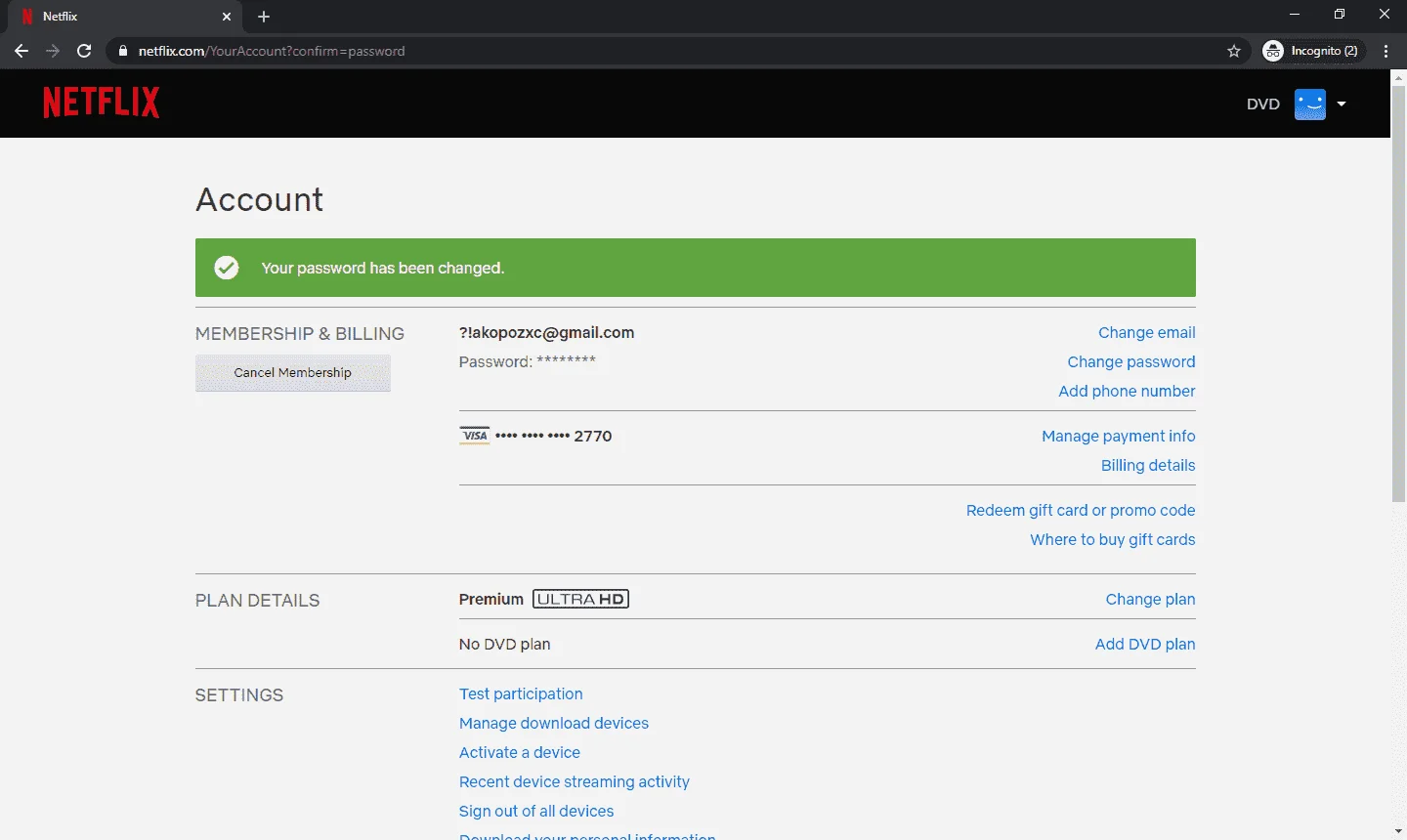Open Chrome's three-dot menu
The height and width of the screenshot is (840, 1407).
click(x=1386, y=51)
